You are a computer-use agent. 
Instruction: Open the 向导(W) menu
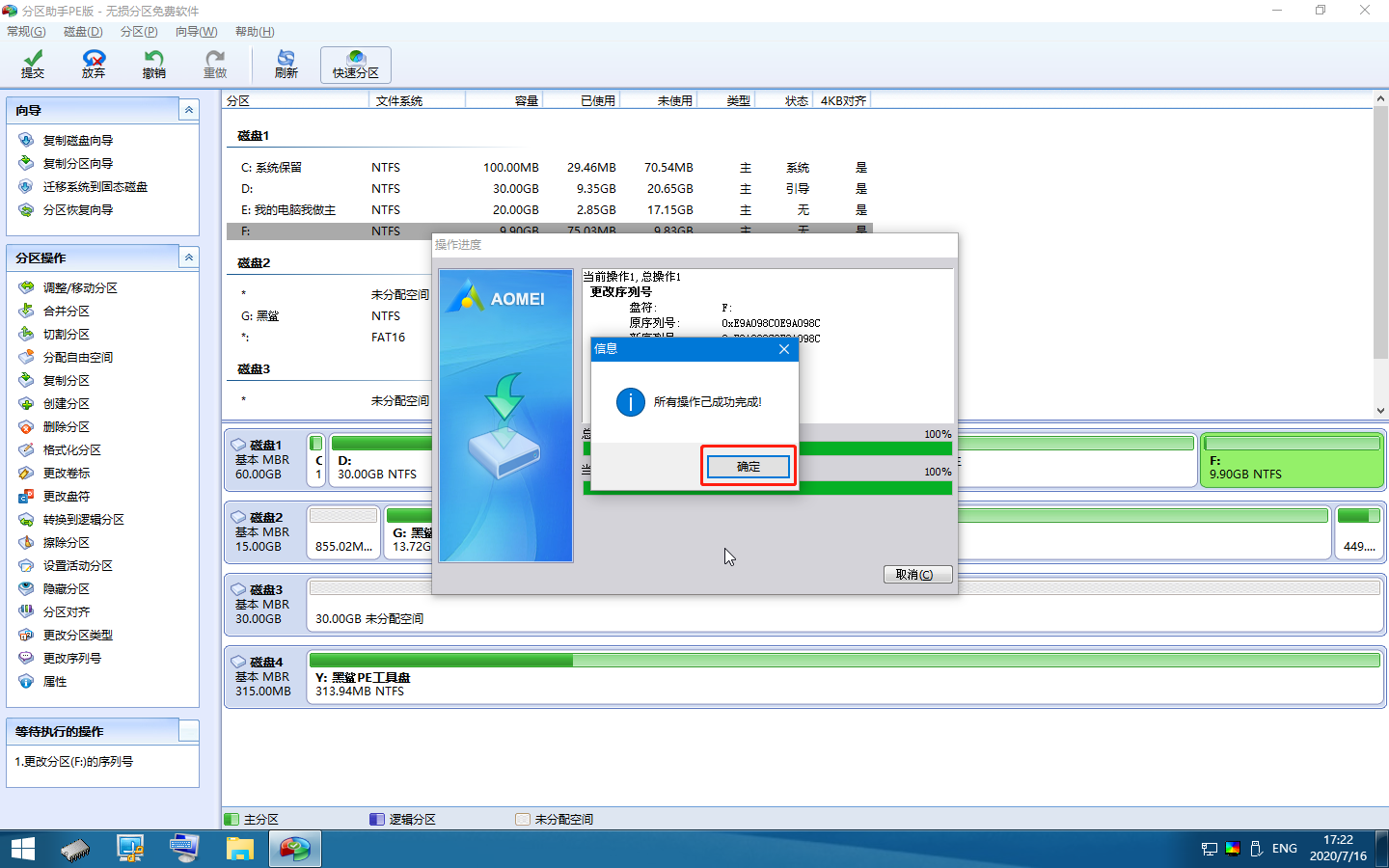[x=197, y=32]
